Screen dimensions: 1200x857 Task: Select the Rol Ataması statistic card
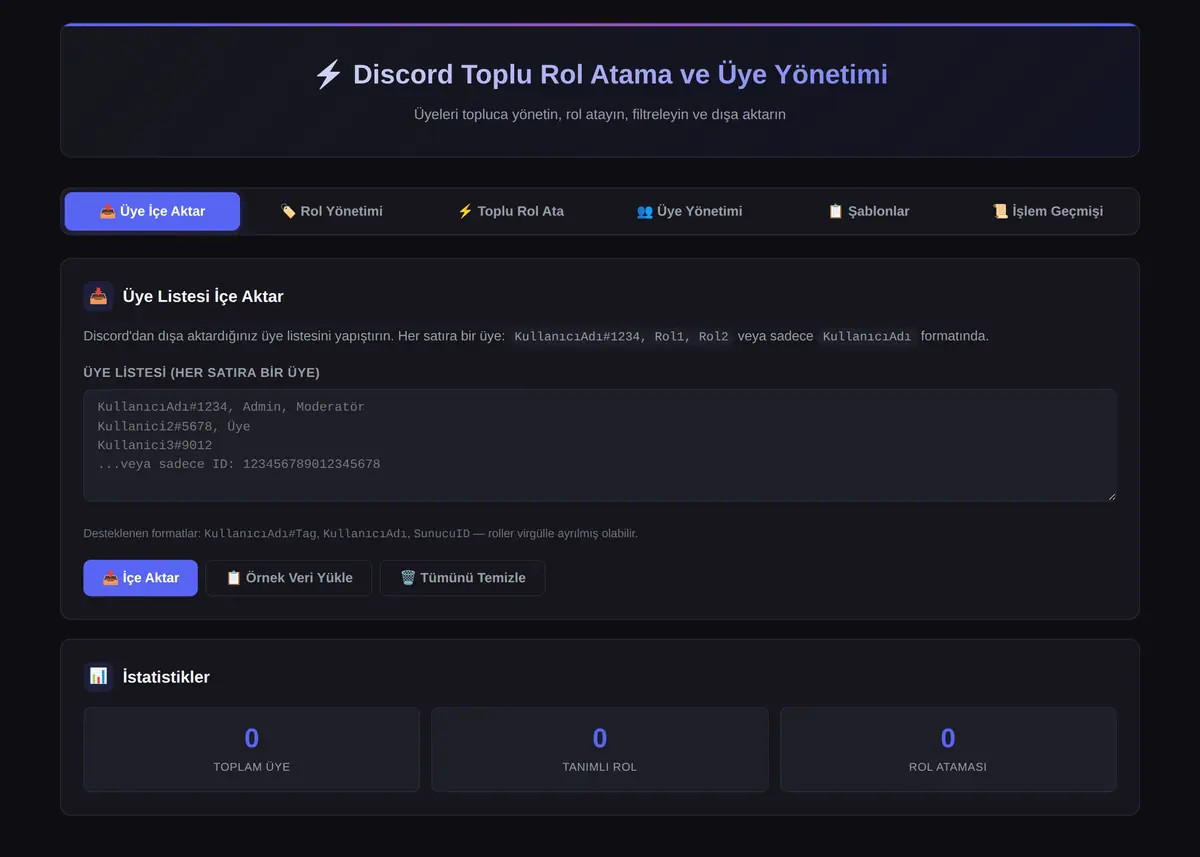pyautogui.click(x=948, y=749)
